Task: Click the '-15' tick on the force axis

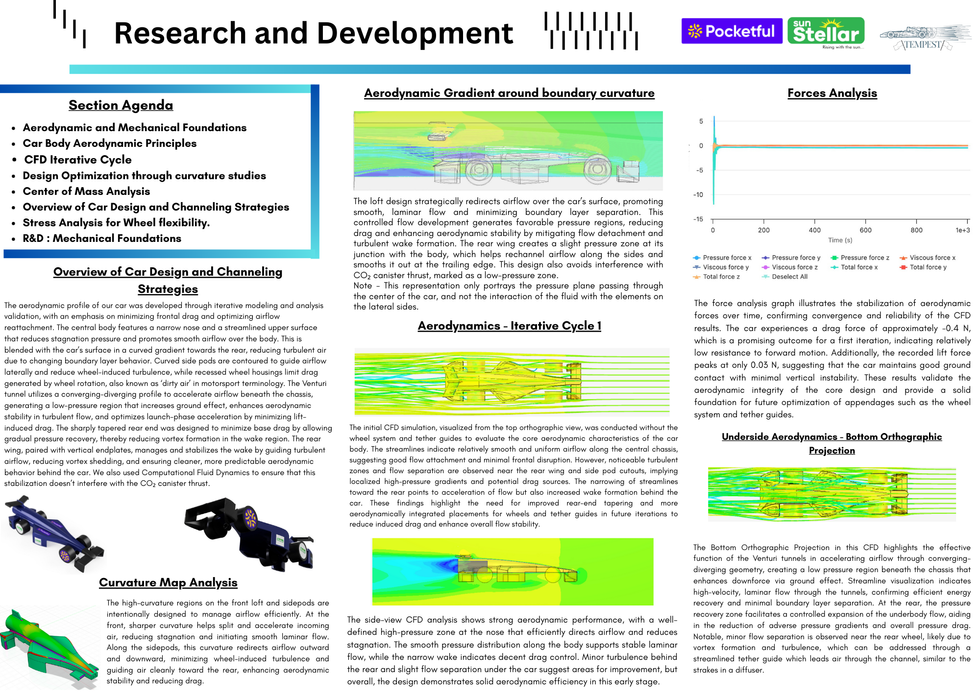Action: pos(698,219)
